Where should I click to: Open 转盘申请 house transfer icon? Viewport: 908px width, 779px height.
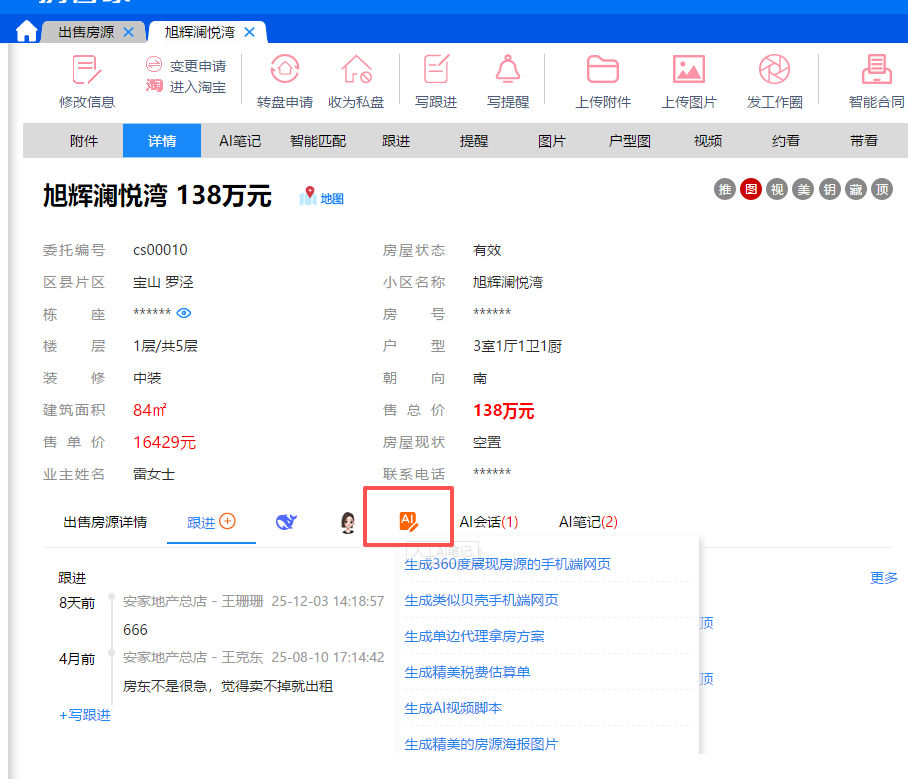285,70
